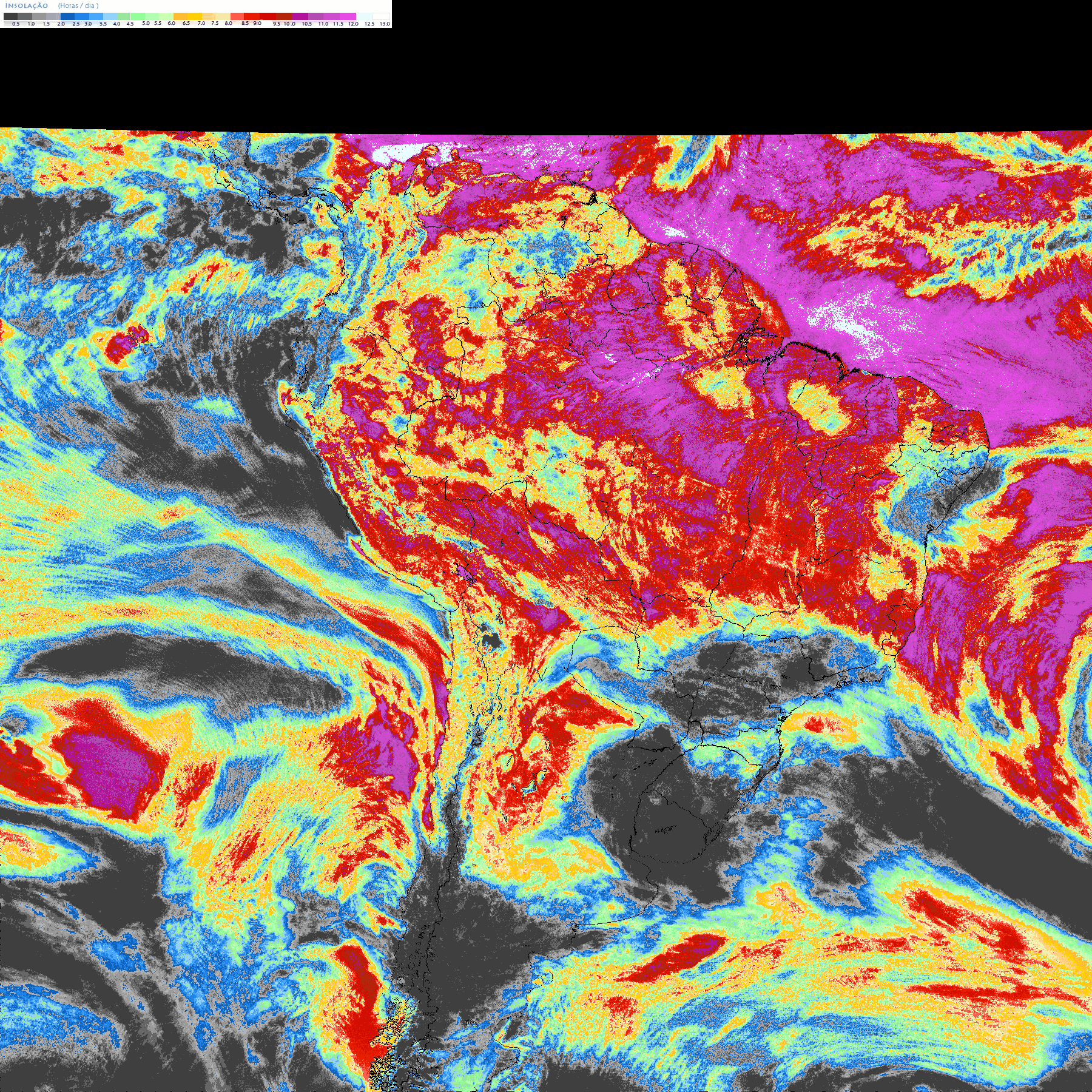The height and width of the screenshot is (1092, 1092).
Task: Click the '2.0' legend value
Action: pyautogui.click(x=61, y=24)
